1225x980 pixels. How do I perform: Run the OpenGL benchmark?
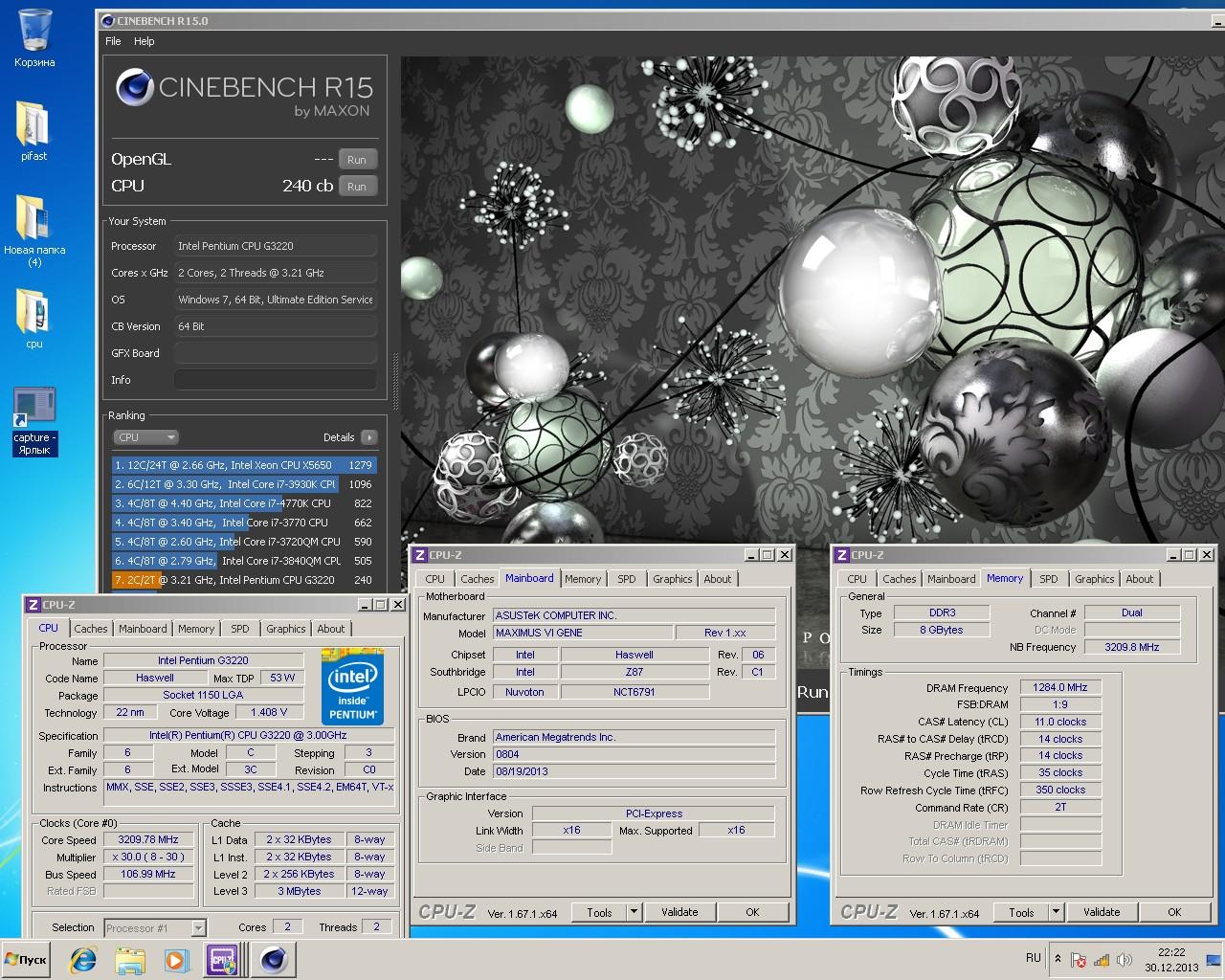tap(357, 160)
